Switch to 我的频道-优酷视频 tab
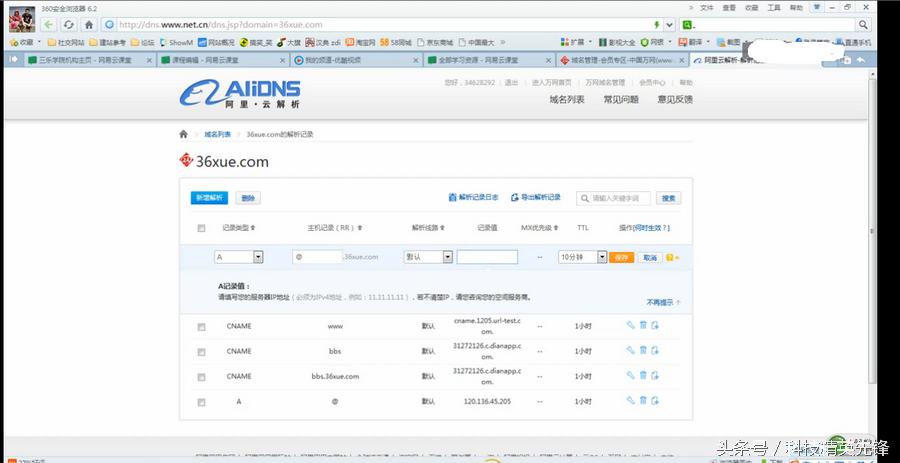The width and height of the screenshot is (900, 463). 356,60
